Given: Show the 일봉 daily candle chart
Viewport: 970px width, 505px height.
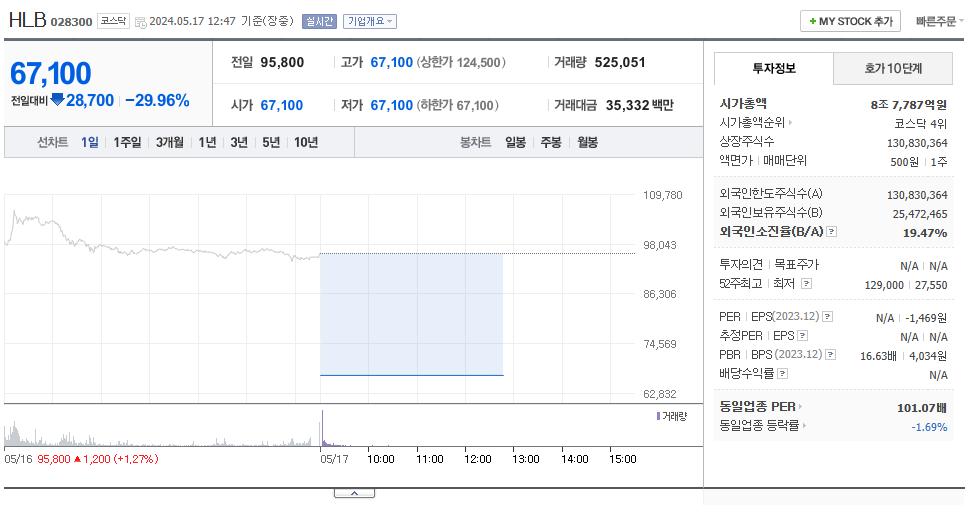Looking at the screenshot, I should pos(515,142).
